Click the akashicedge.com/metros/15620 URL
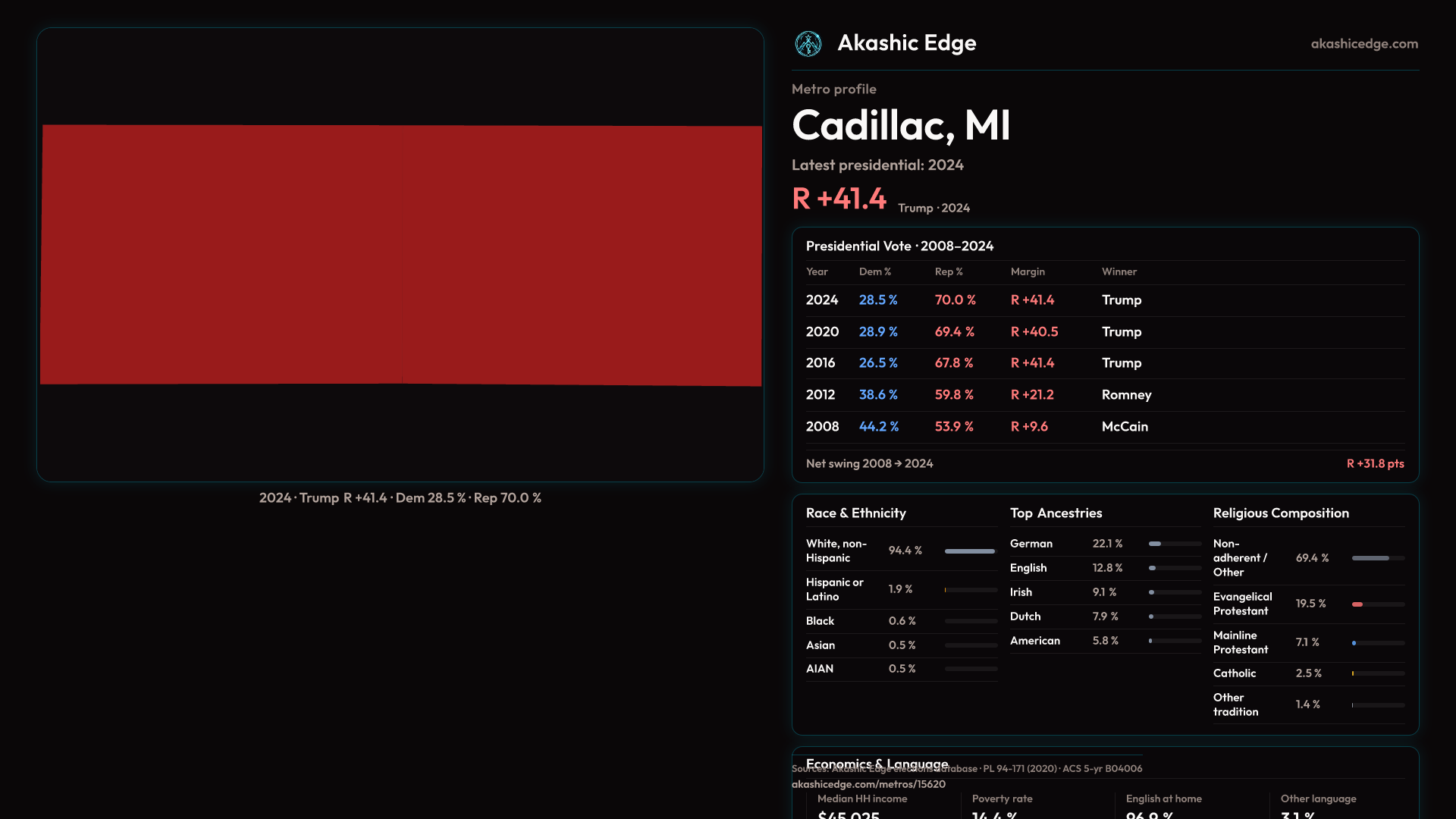 pyautogui.click(x=868, y=784)
